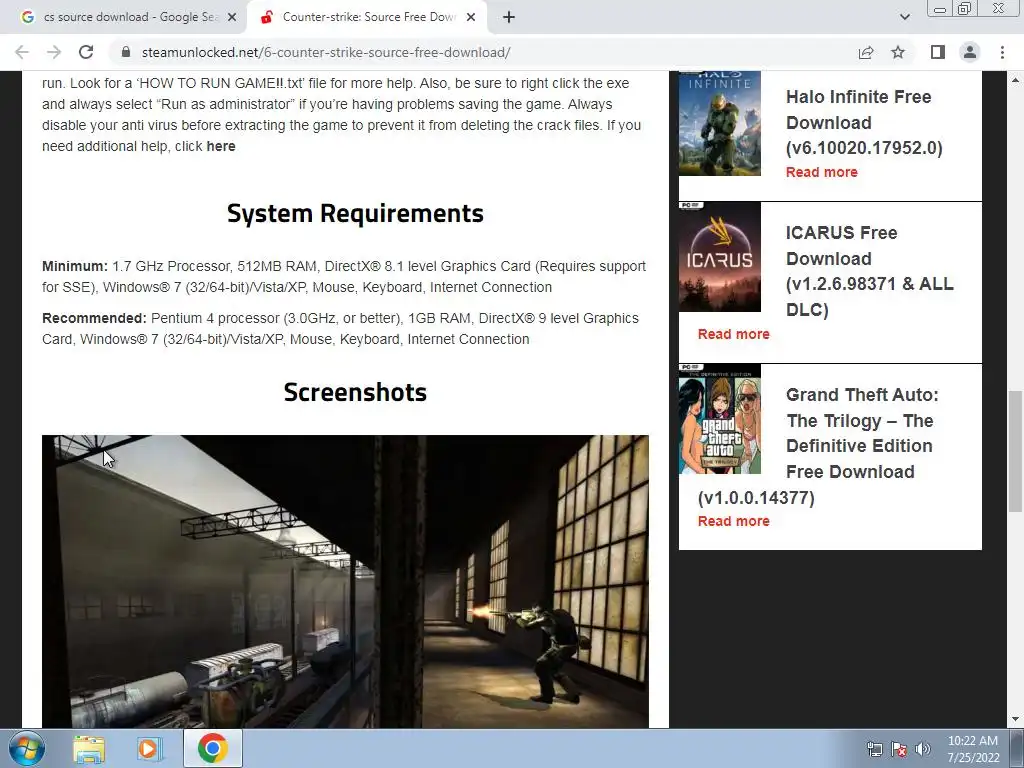This screenshot has width=1024, height=768.
Task: Share this page icon
Action: [866, 52]
